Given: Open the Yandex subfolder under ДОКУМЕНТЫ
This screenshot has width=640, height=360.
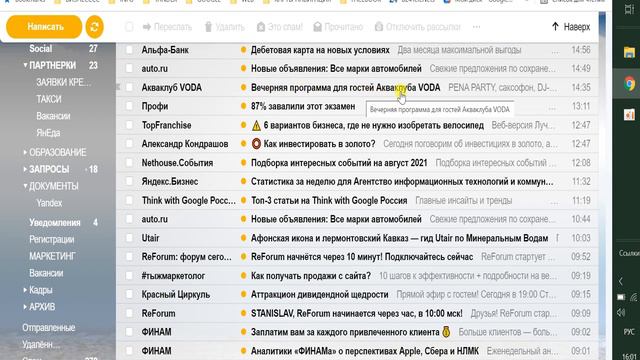Looking at the screenshot, I should tap(49, 203).
